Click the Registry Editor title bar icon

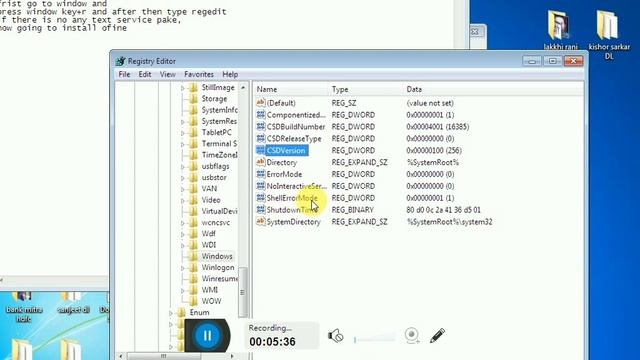click(120, 61)
